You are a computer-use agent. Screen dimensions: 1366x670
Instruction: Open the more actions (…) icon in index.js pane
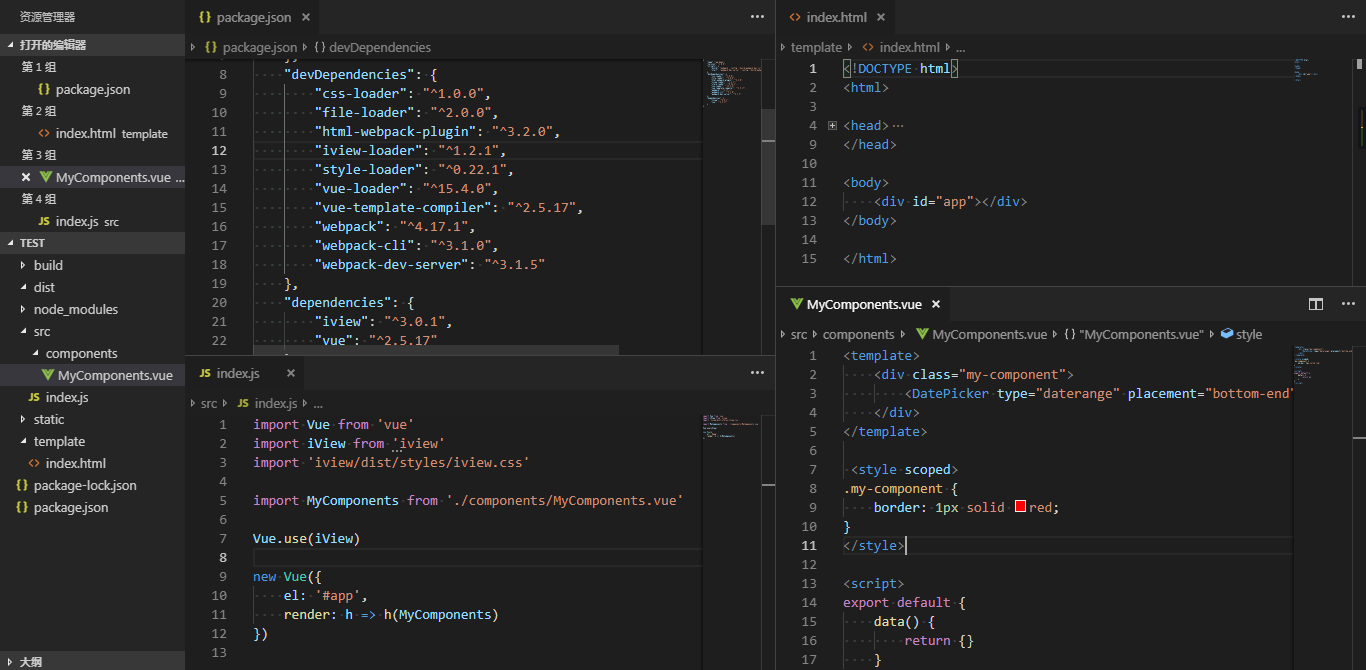757,372
